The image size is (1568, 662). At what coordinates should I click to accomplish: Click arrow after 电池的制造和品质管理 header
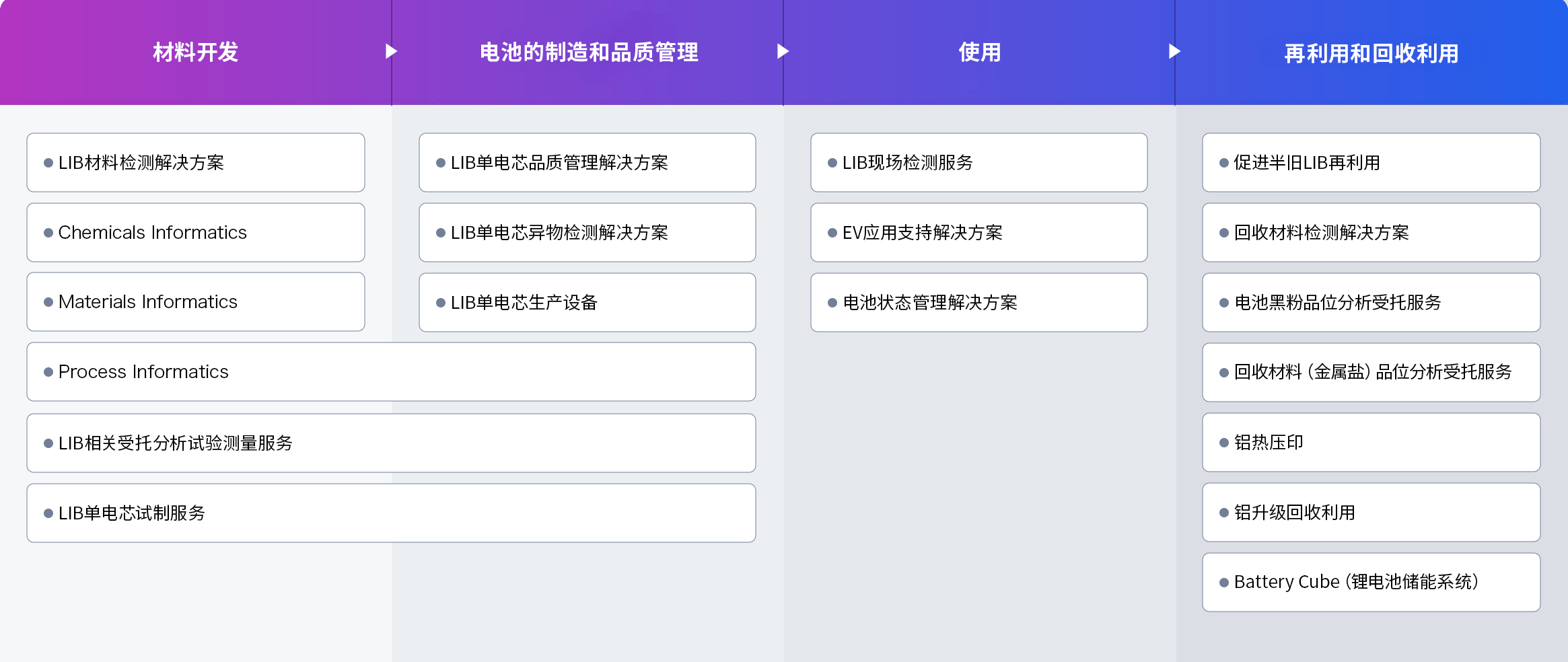pos(783,51)
